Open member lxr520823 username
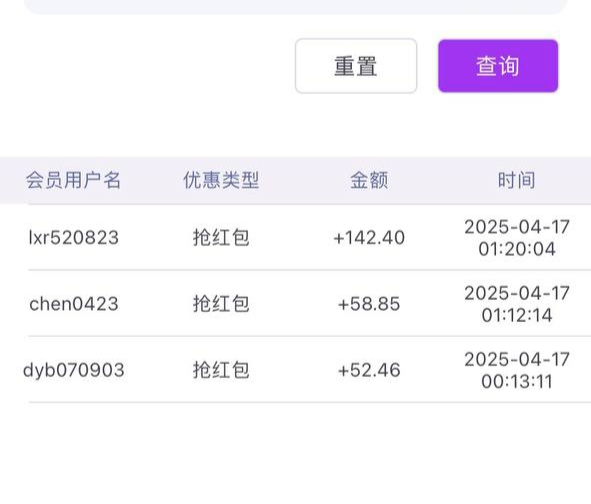The height and width of the screenshot is (504, 591). coord(74,237)
